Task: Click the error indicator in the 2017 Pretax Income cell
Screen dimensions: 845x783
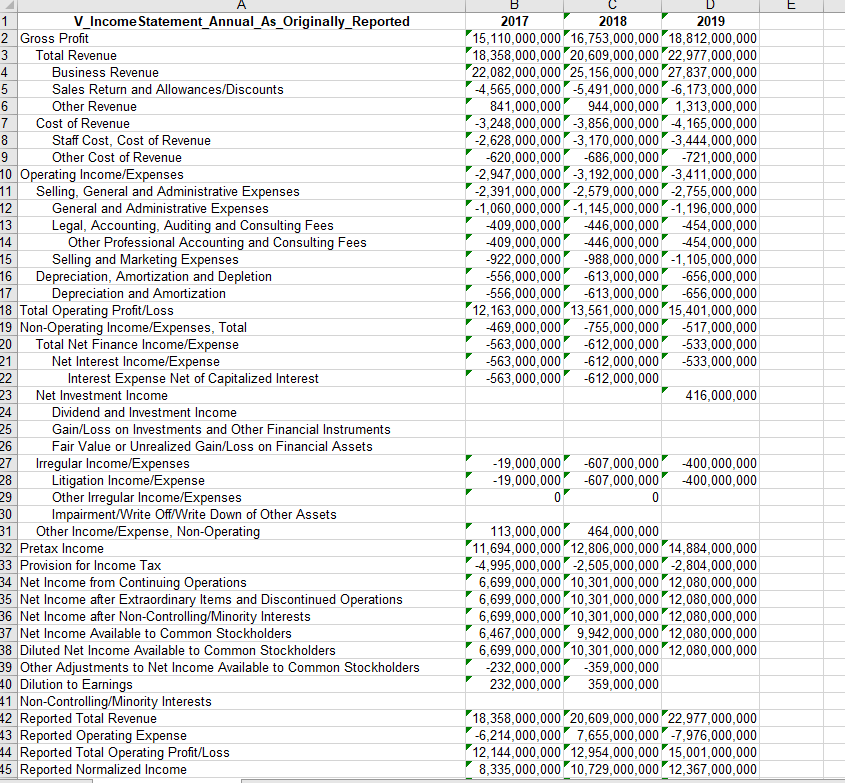Action: (x=468, y=545)
